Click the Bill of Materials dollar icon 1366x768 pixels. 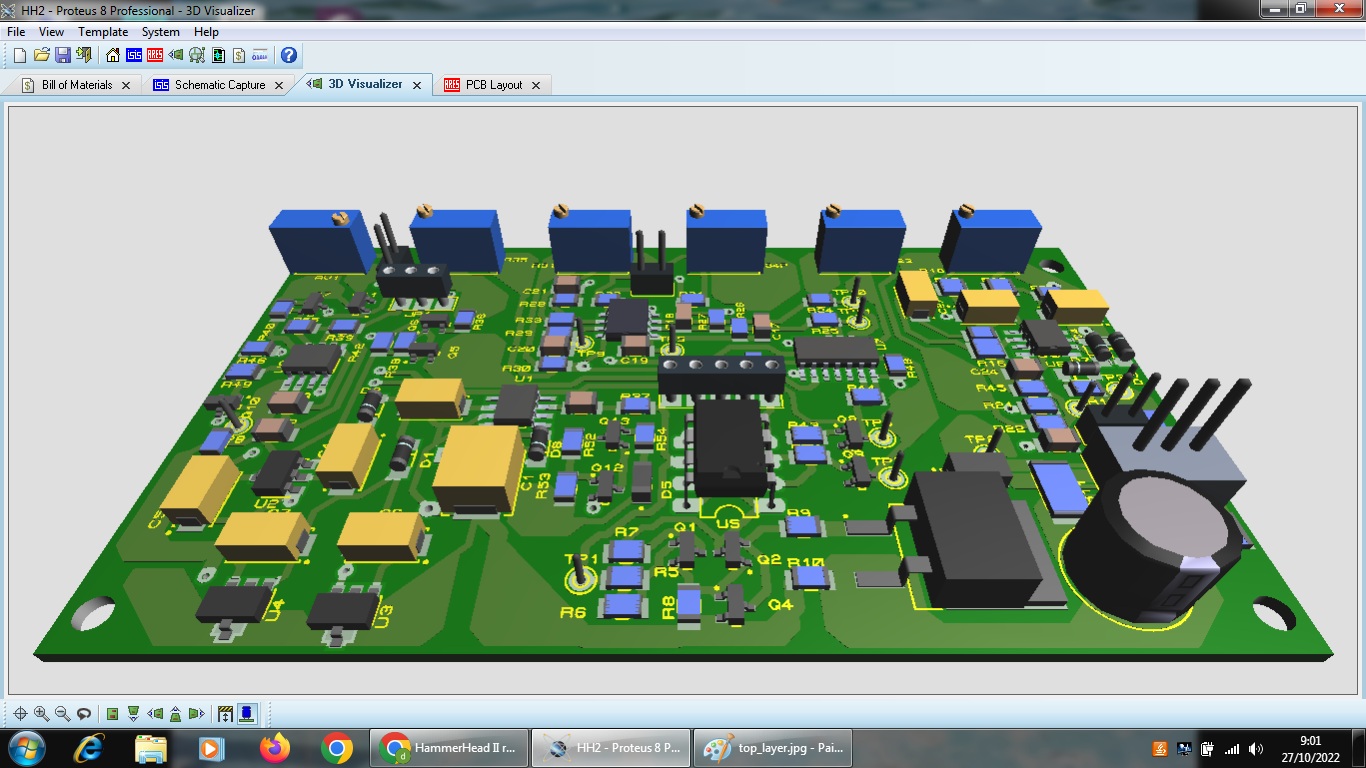coord(239,55)
